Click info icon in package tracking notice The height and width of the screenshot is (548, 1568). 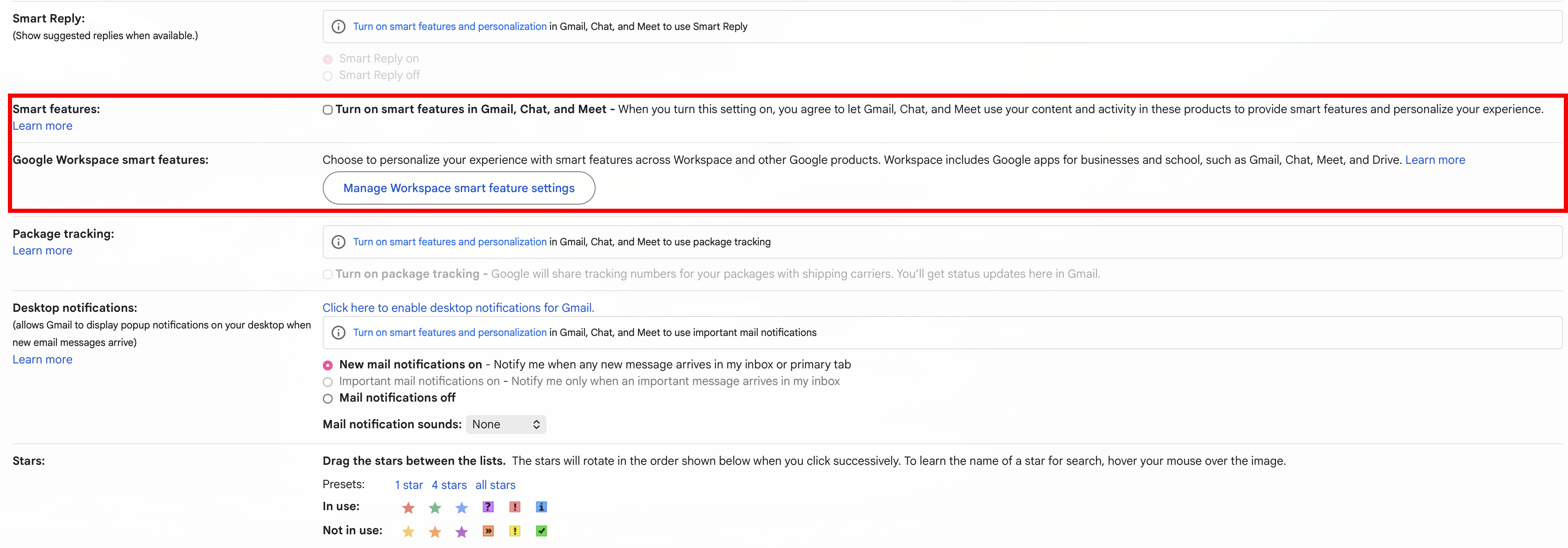[339, 242]
